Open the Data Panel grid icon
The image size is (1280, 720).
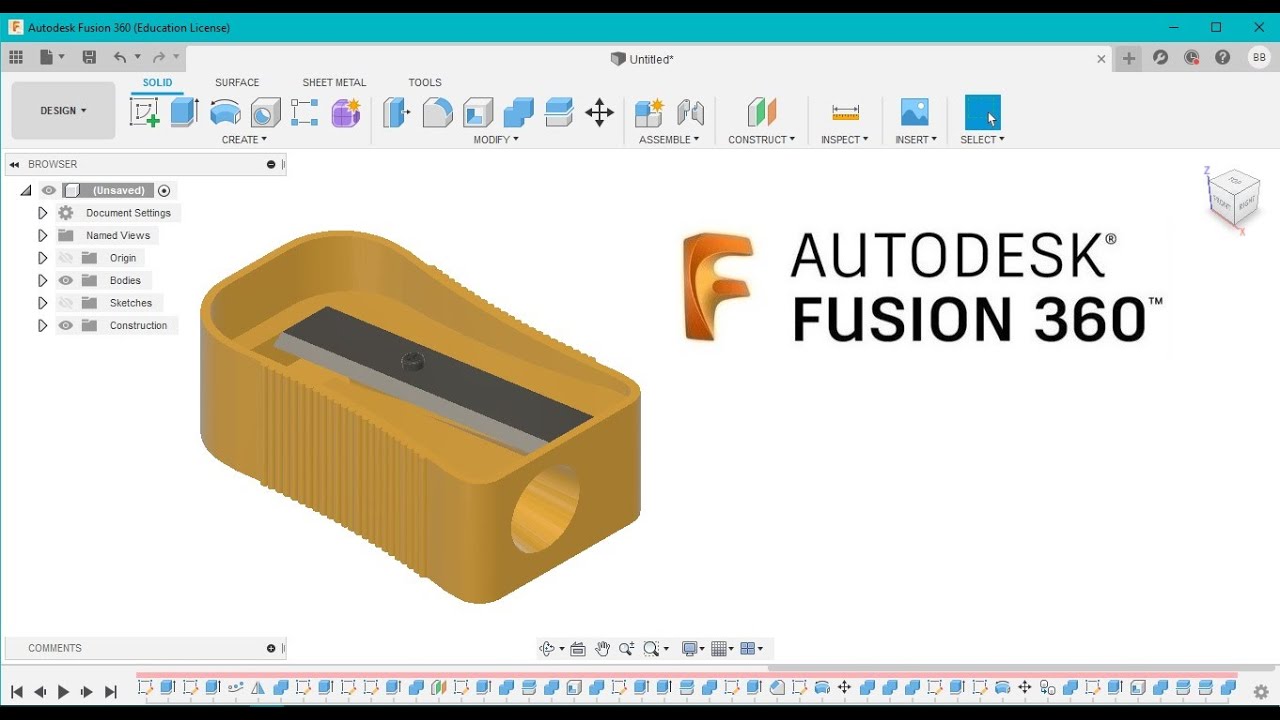pos(16,58)
